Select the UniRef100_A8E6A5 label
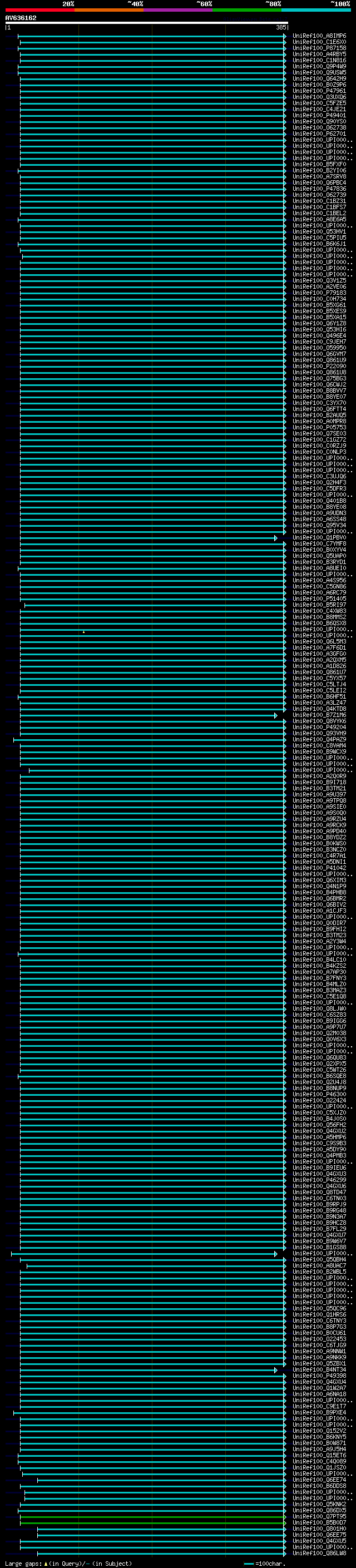 click(x=319, y=220)
